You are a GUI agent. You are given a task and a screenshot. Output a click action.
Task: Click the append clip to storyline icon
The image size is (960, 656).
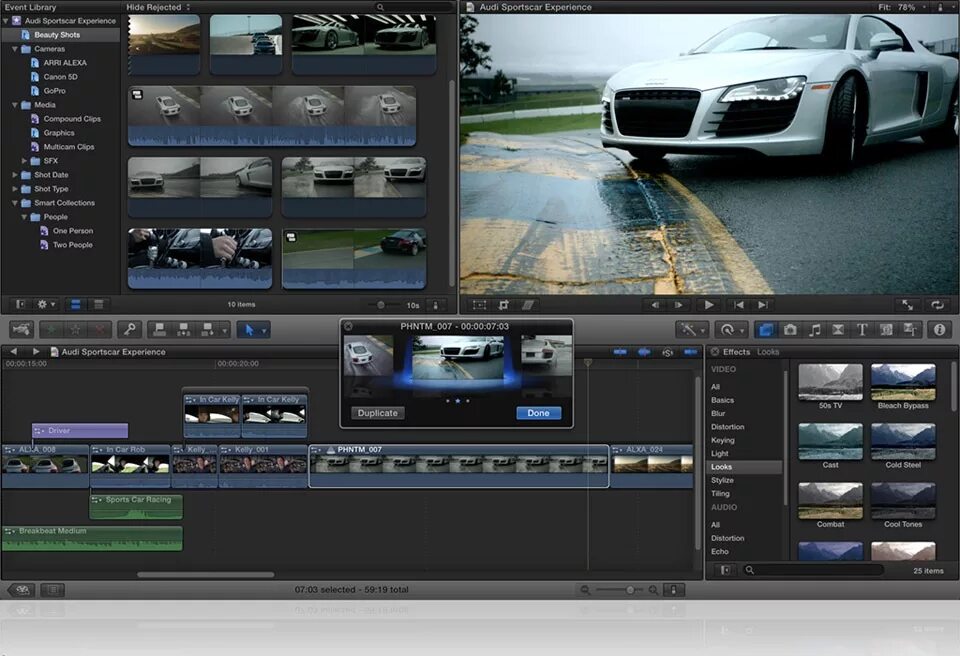pos(208,330)
